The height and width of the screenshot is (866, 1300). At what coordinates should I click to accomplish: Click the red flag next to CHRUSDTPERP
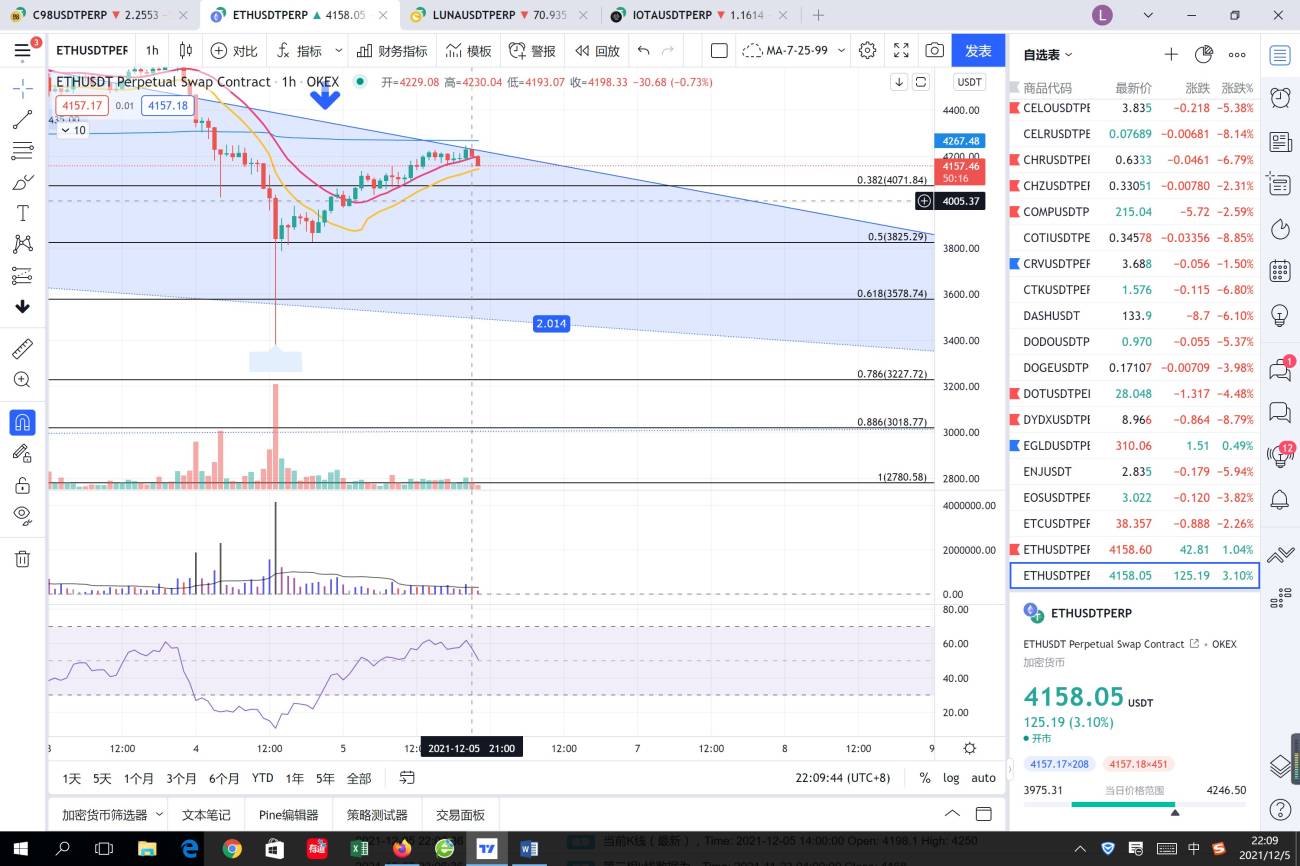coord(1015,160)
